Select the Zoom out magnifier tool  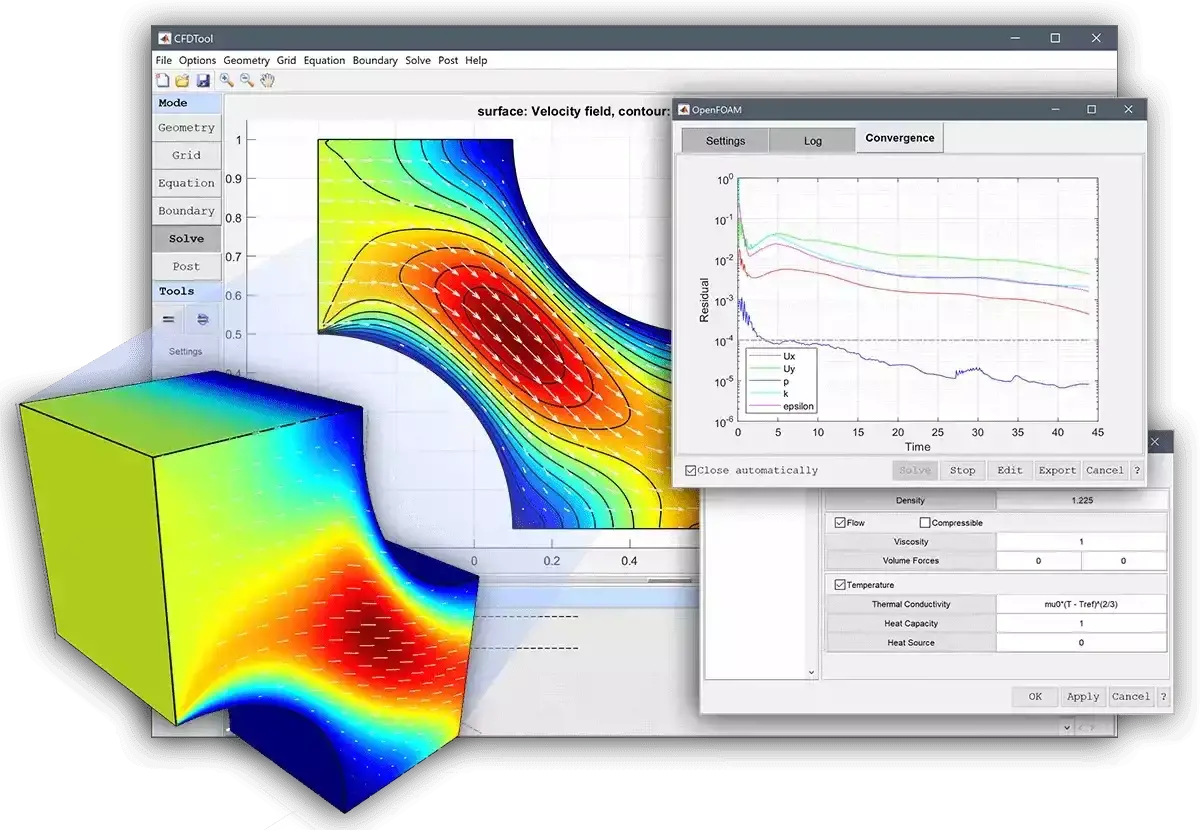coord(247,80)
